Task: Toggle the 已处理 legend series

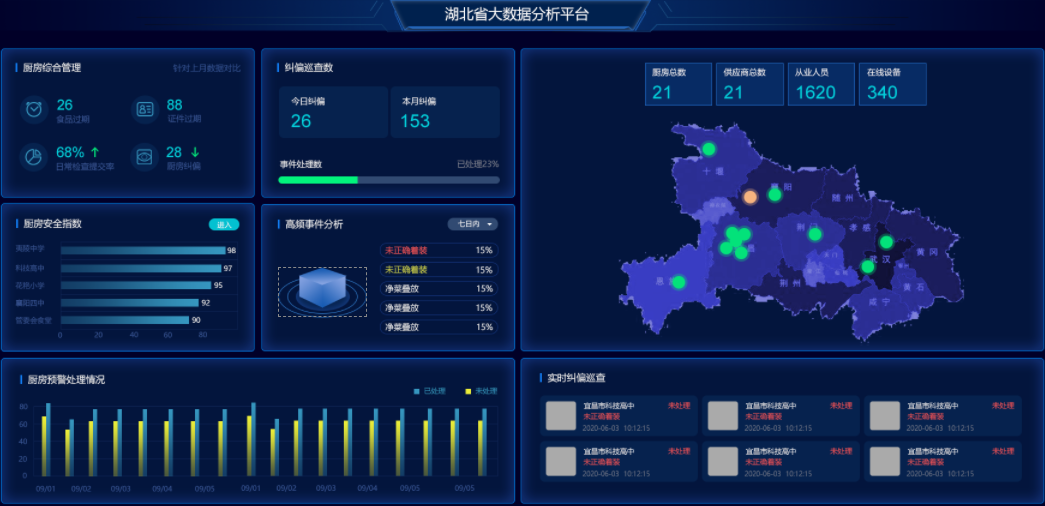Action: click(x=430, y=391)
